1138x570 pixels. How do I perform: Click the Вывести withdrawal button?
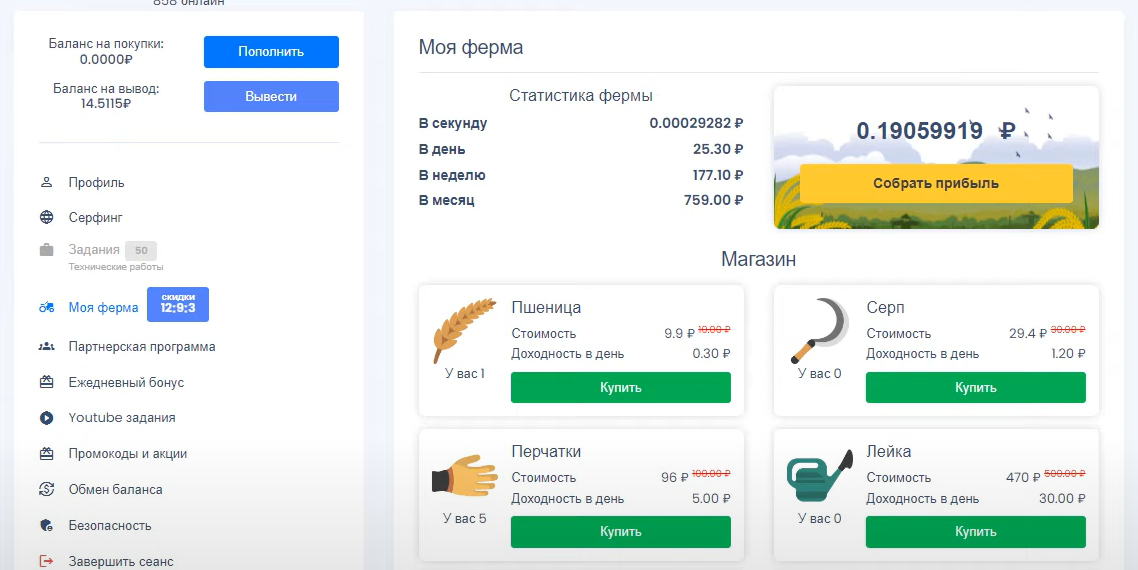[271, 96]
